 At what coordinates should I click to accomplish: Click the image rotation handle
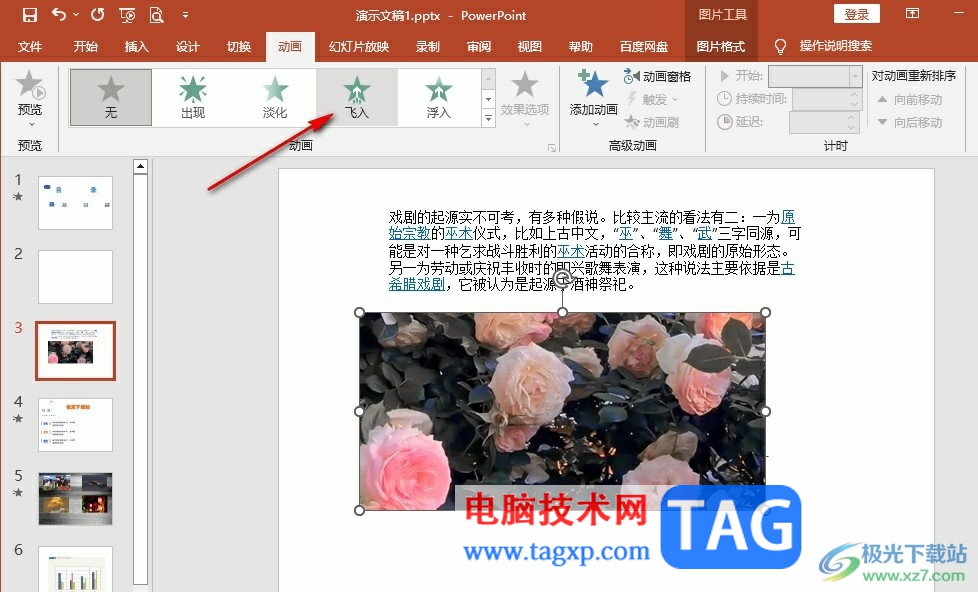click(563, 279)
